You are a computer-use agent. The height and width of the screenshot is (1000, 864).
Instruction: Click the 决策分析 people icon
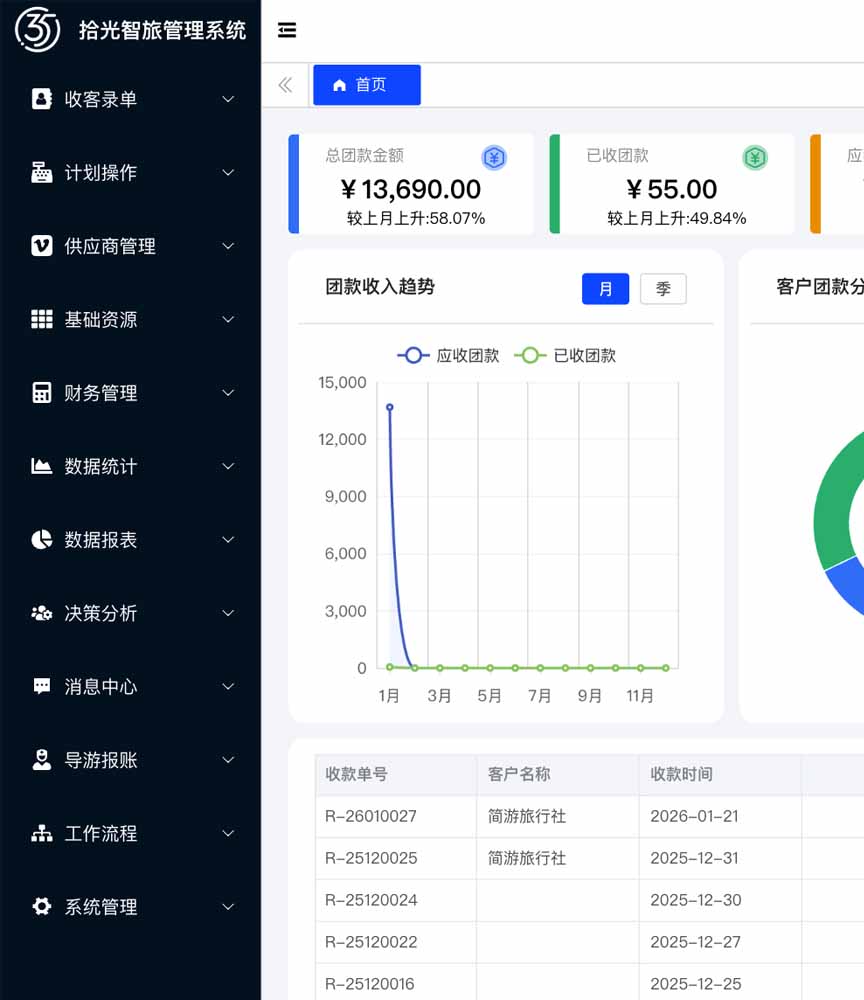[x=41, y=613]
